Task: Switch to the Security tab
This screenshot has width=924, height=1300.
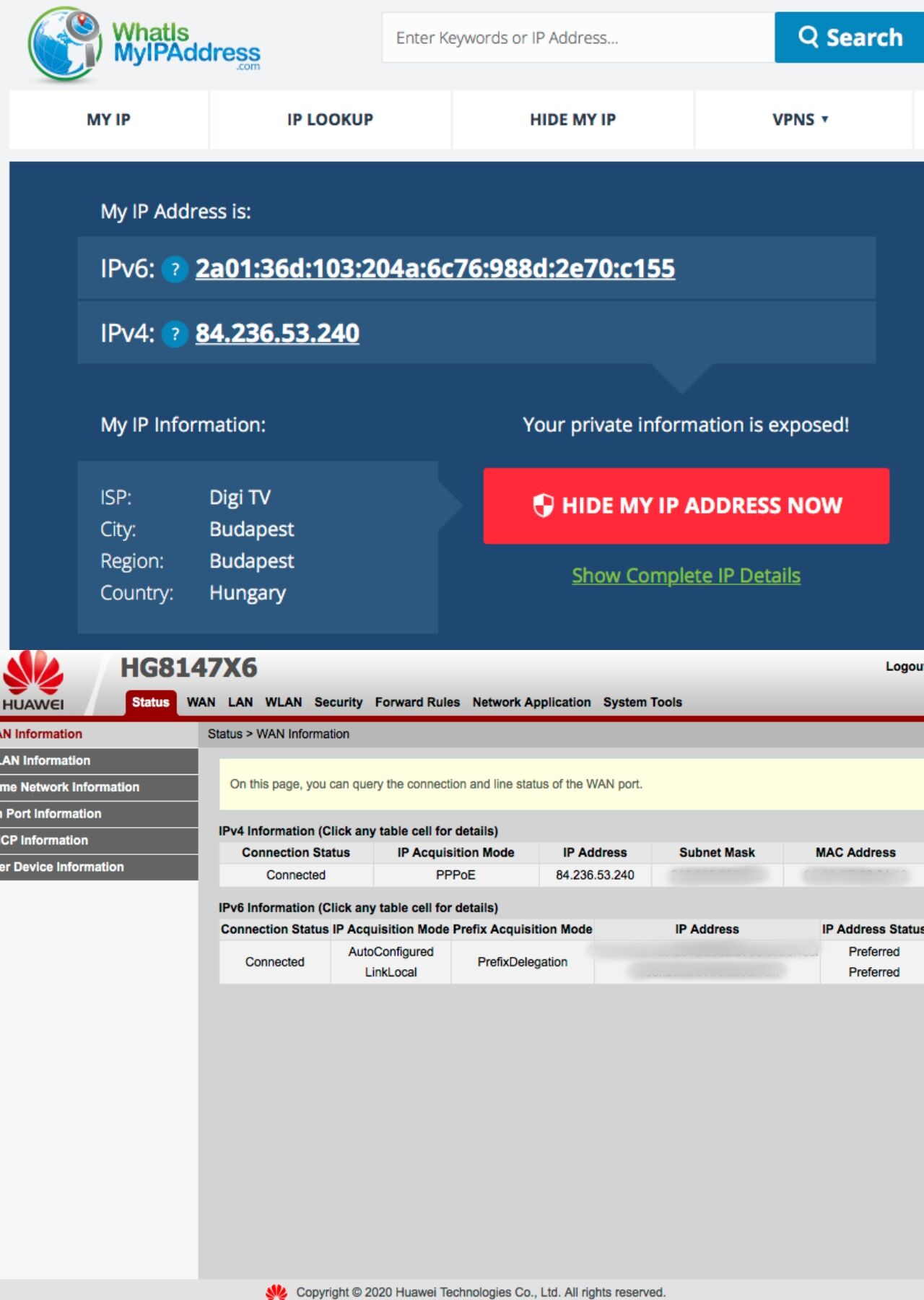Action: [339, 702]
